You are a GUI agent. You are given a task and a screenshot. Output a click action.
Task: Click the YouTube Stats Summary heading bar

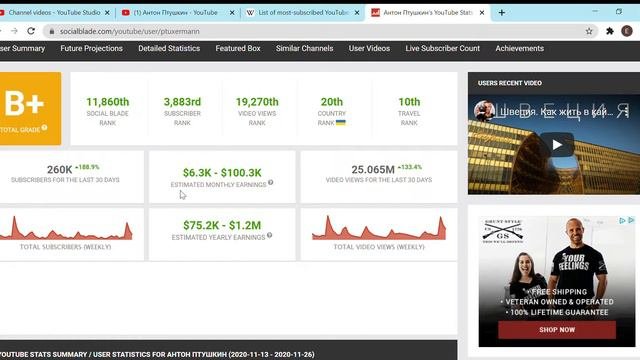coord(229,350)
